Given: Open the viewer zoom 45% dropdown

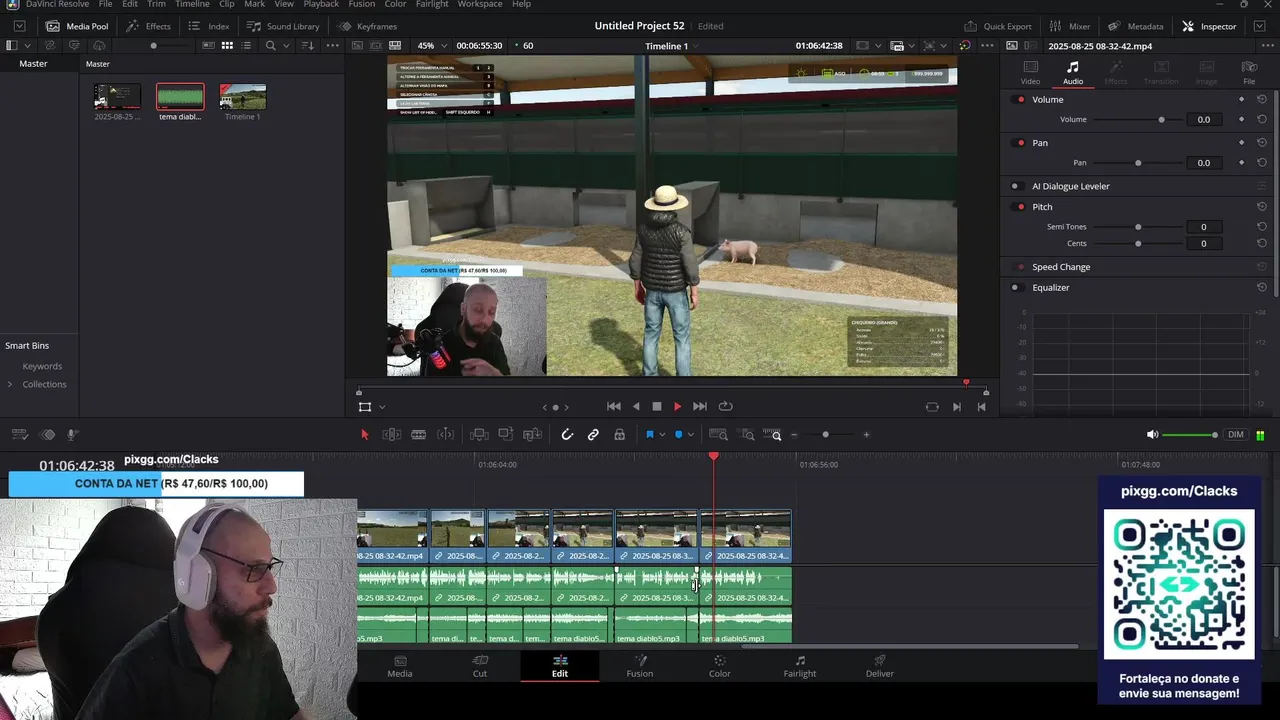Looking at the screenshot, I should (432, 46).
